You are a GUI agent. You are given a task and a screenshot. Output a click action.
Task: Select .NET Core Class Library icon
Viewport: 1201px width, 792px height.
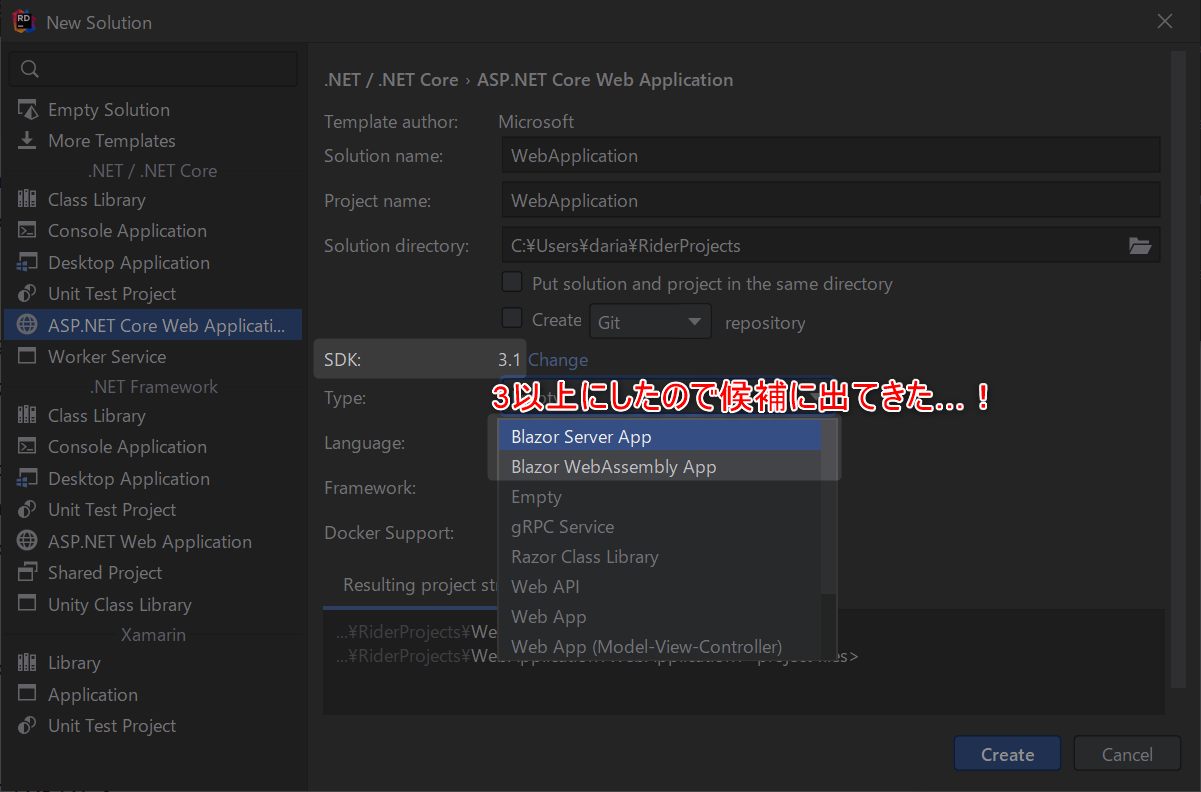coord(28,200)
